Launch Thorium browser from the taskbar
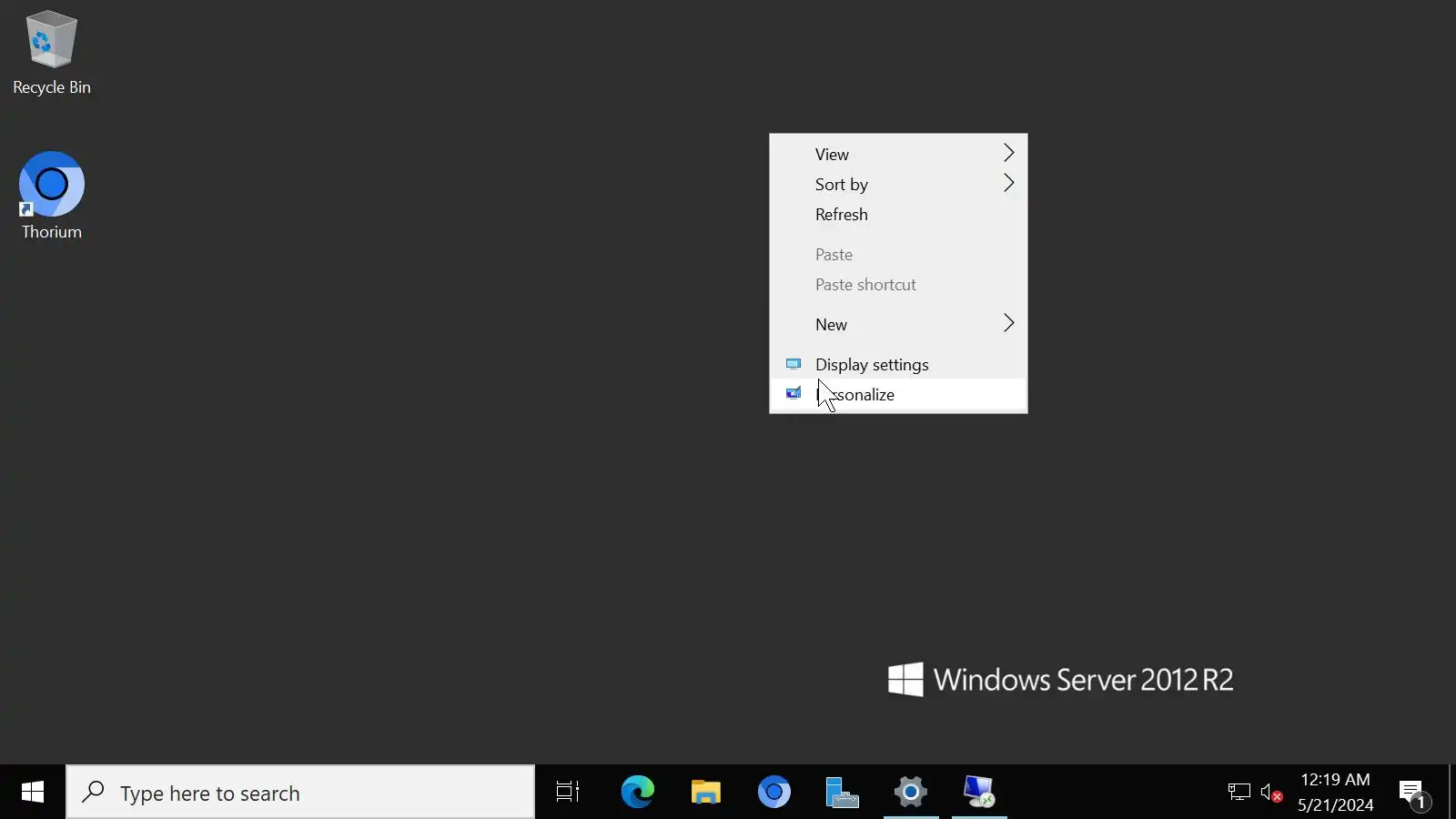1456x819 pixels. tap(774, 793)
